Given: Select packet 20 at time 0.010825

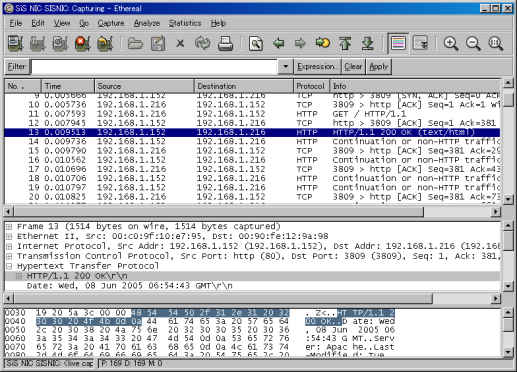Looking at the screenshot, I should (x=252, y=197).
